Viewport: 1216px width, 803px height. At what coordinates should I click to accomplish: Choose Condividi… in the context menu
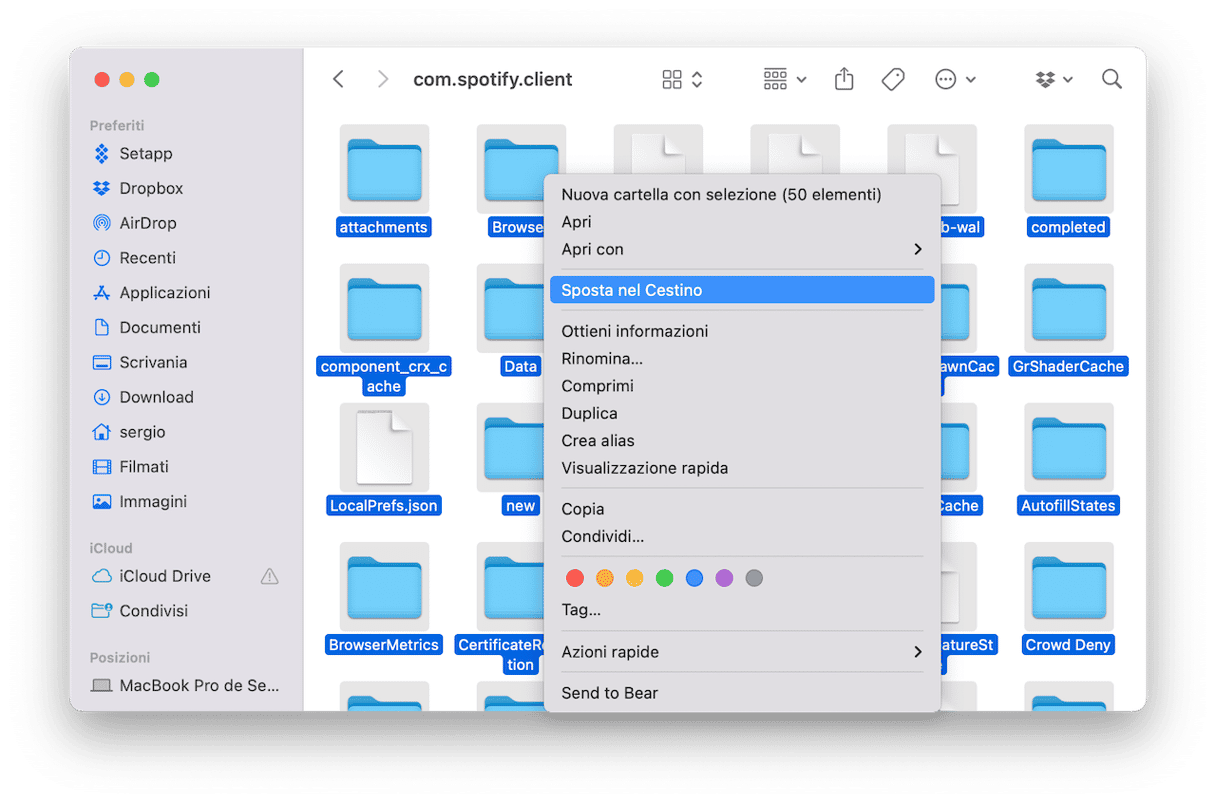[742, 536]
